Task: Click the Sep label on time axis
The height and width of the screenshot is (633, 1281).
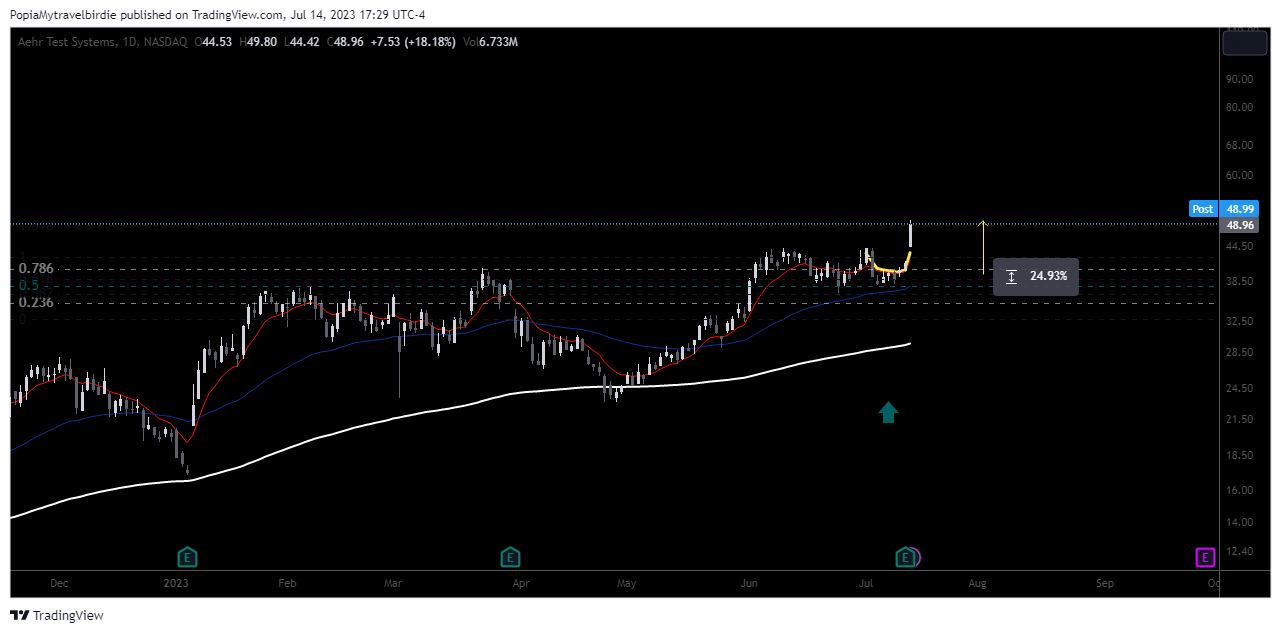Action: [1105, 583]
